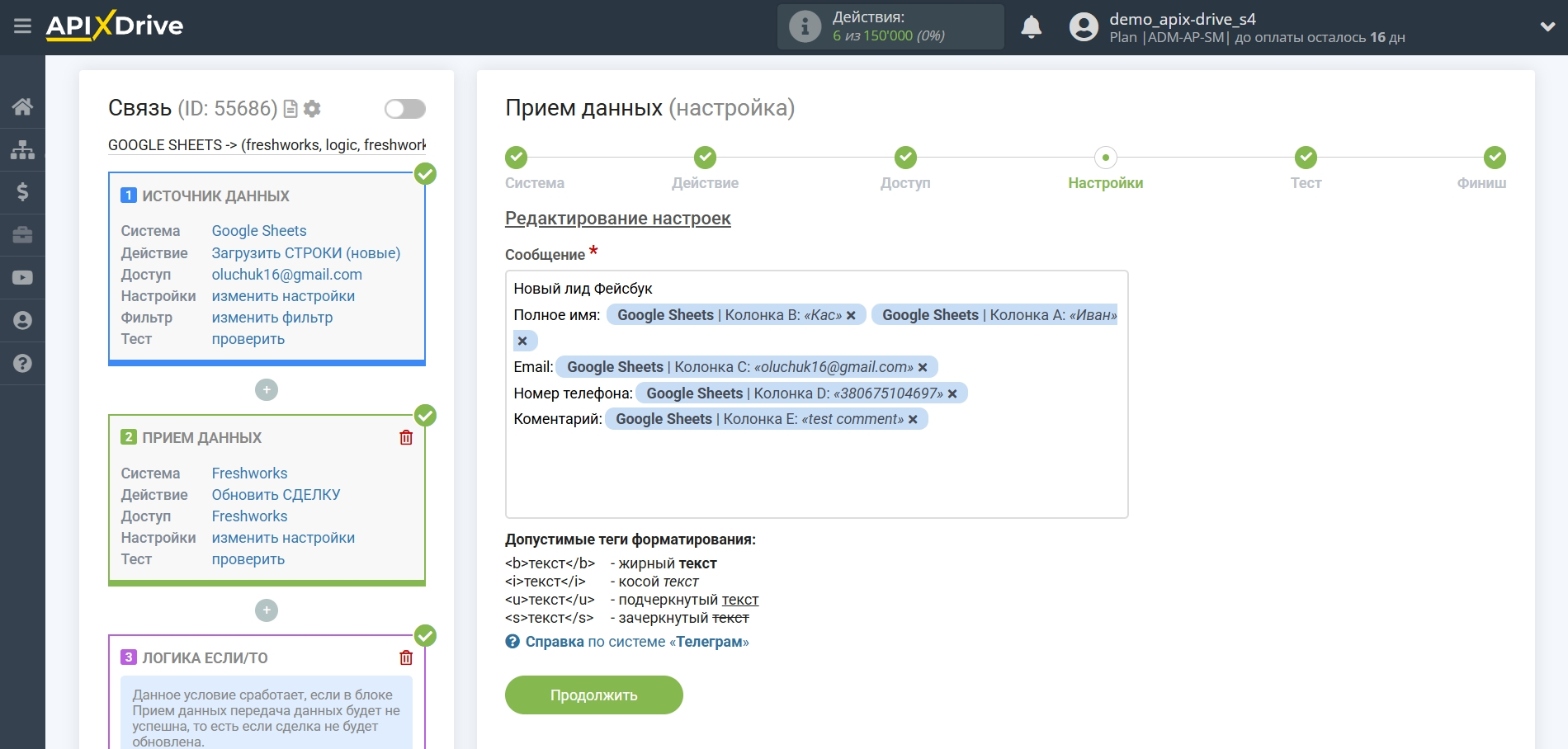Open the home sidebar icon
Viewport: 1568px width, 749px height.
click(x=22, y=106)
